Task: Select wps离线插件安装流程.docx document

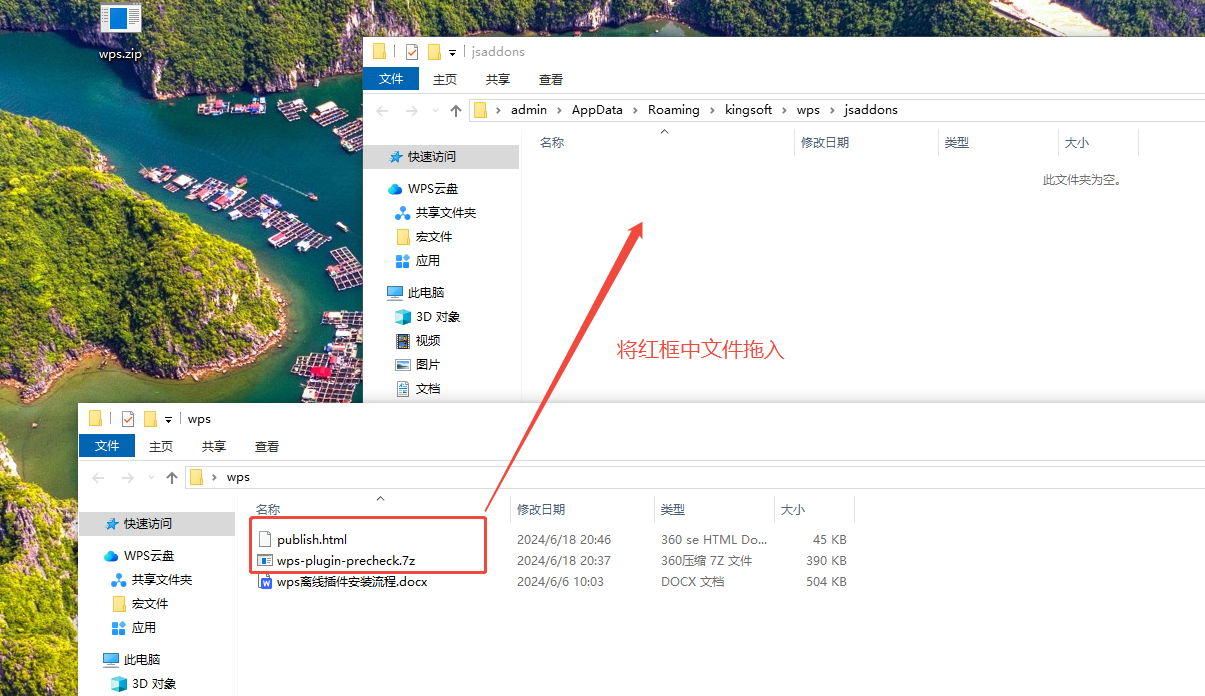Action: [x=351, y=582]
